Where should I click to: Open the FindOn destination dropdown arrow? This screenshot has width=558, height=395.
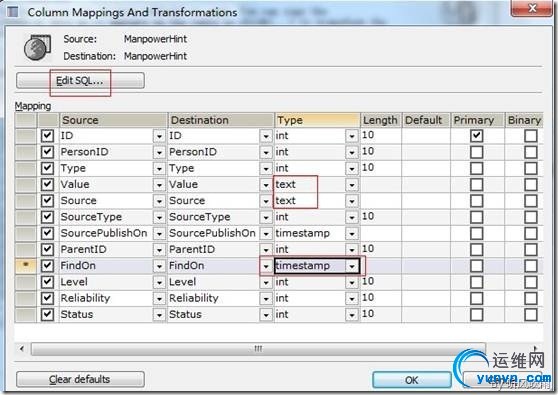[265, 266]
